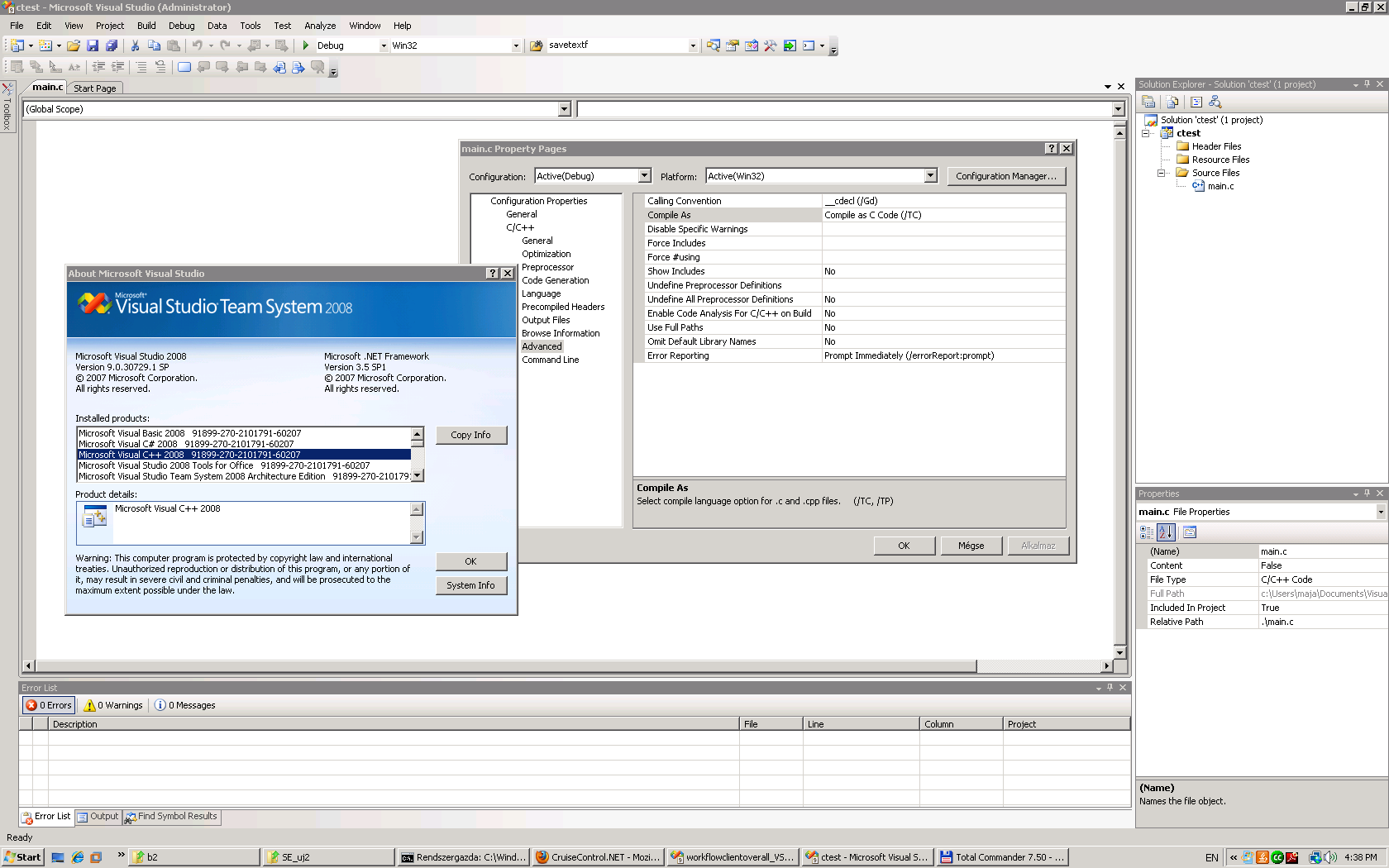Open the Start Page toolbar icon

coord(790,45)
